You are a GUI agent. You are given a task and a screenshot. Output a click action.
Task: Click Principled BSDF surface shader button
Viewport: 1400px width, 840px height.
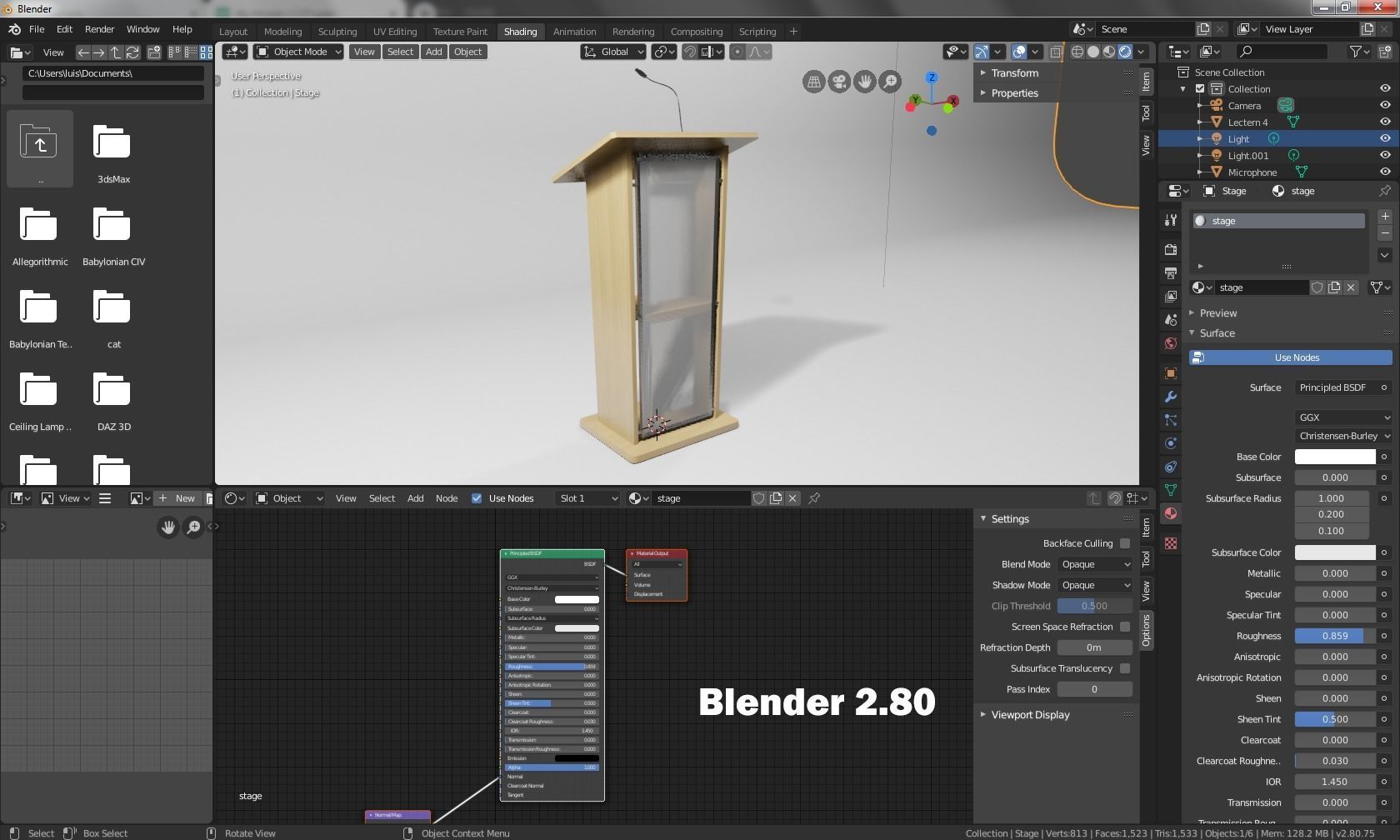click(1335, 387)
